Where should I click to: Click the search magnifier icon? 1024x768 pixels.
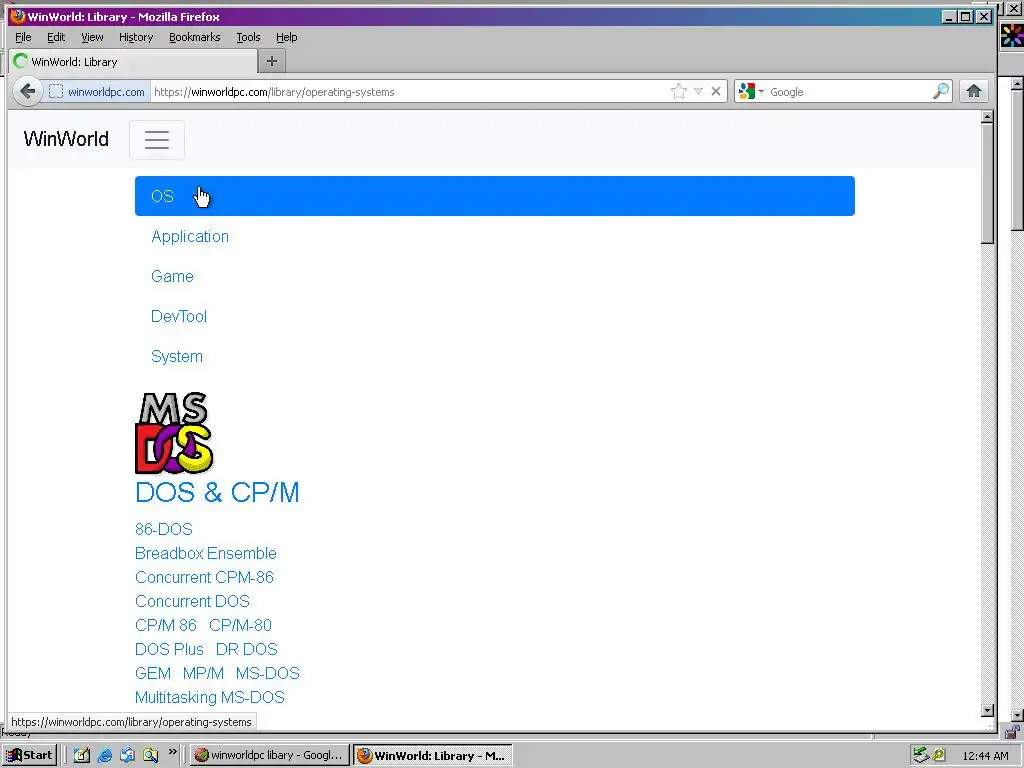pyautogui.click(x=941, y=91)
